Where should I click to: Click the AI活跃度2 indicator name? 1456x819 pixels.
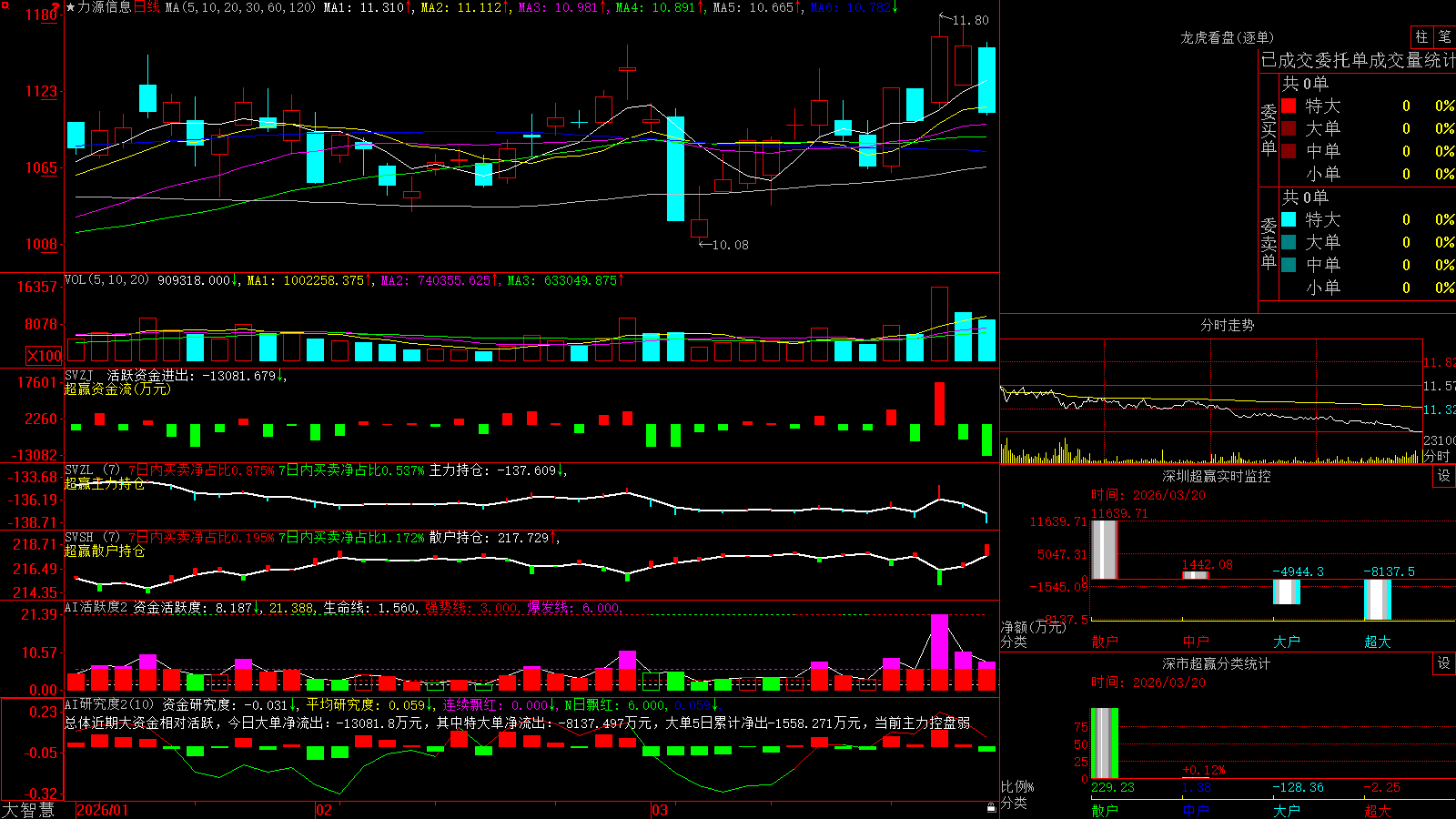tap(96, 608)
